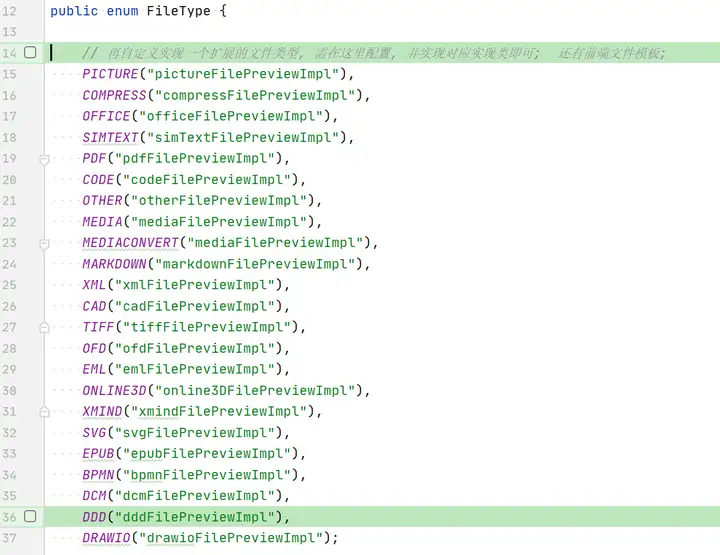Click the PDF enum constant
This screenshot has width=720, height=555.
(x=94, y=158)
